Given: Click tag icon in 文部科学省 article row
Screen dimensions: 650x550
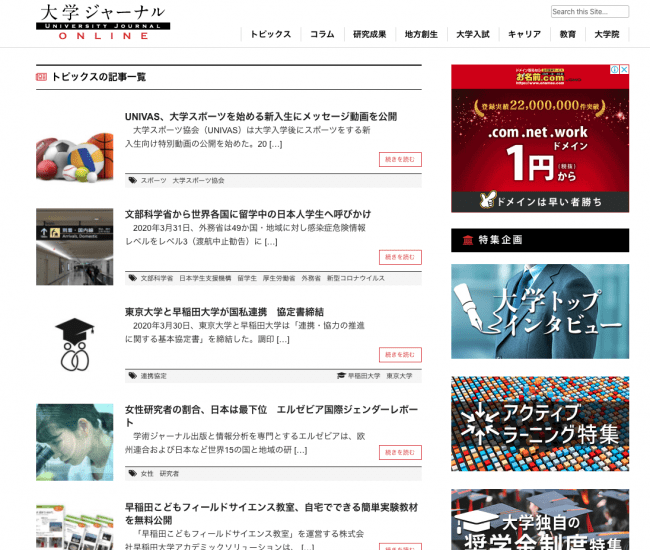Looking at the screenshot, I should tap(133, 278).
